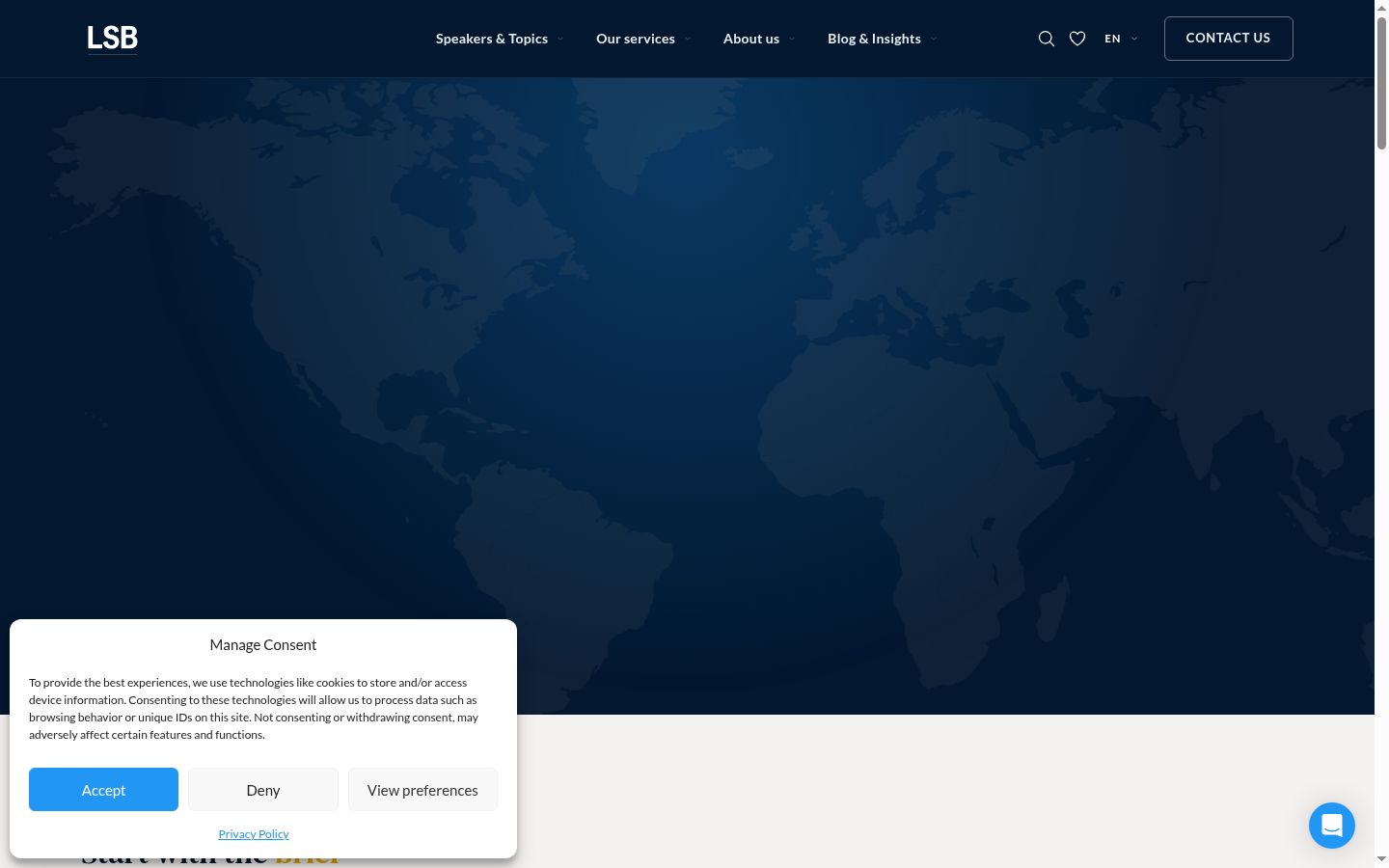
Task: Open the Our services menu
Action: pyautogui.click(x=636, y=39)
